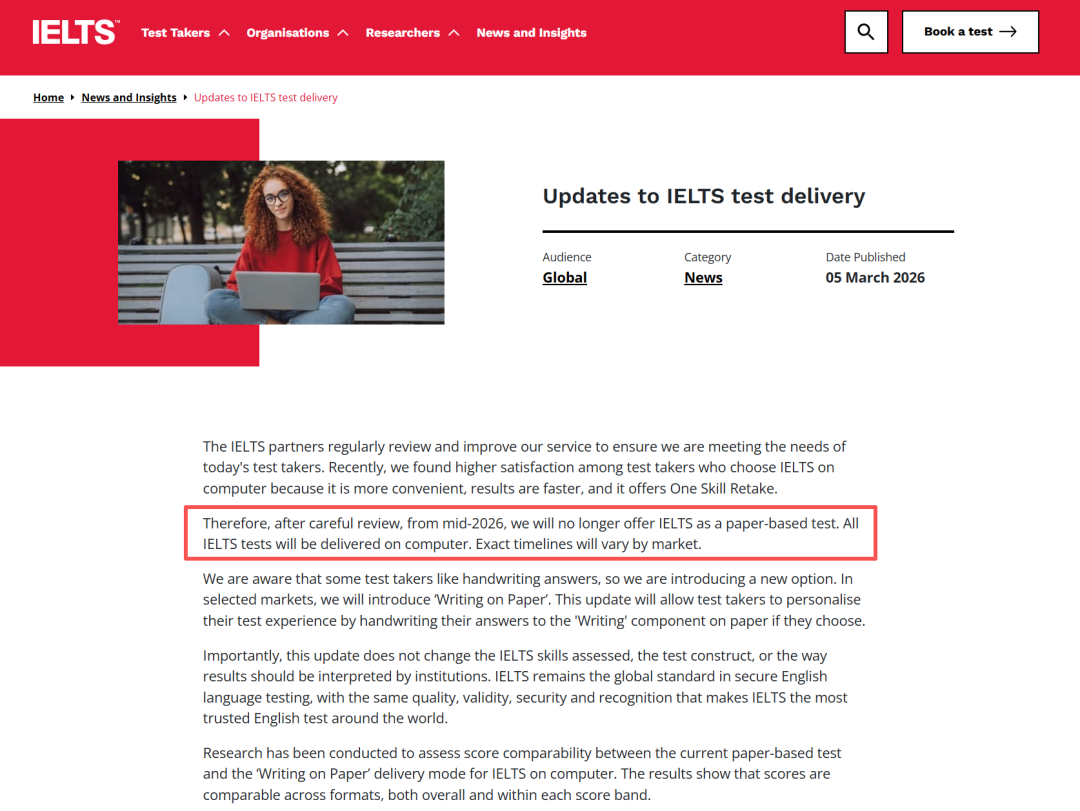Click the published date 05 March 2026
This screenshot has height=811, width=1080.
[875, 278]
